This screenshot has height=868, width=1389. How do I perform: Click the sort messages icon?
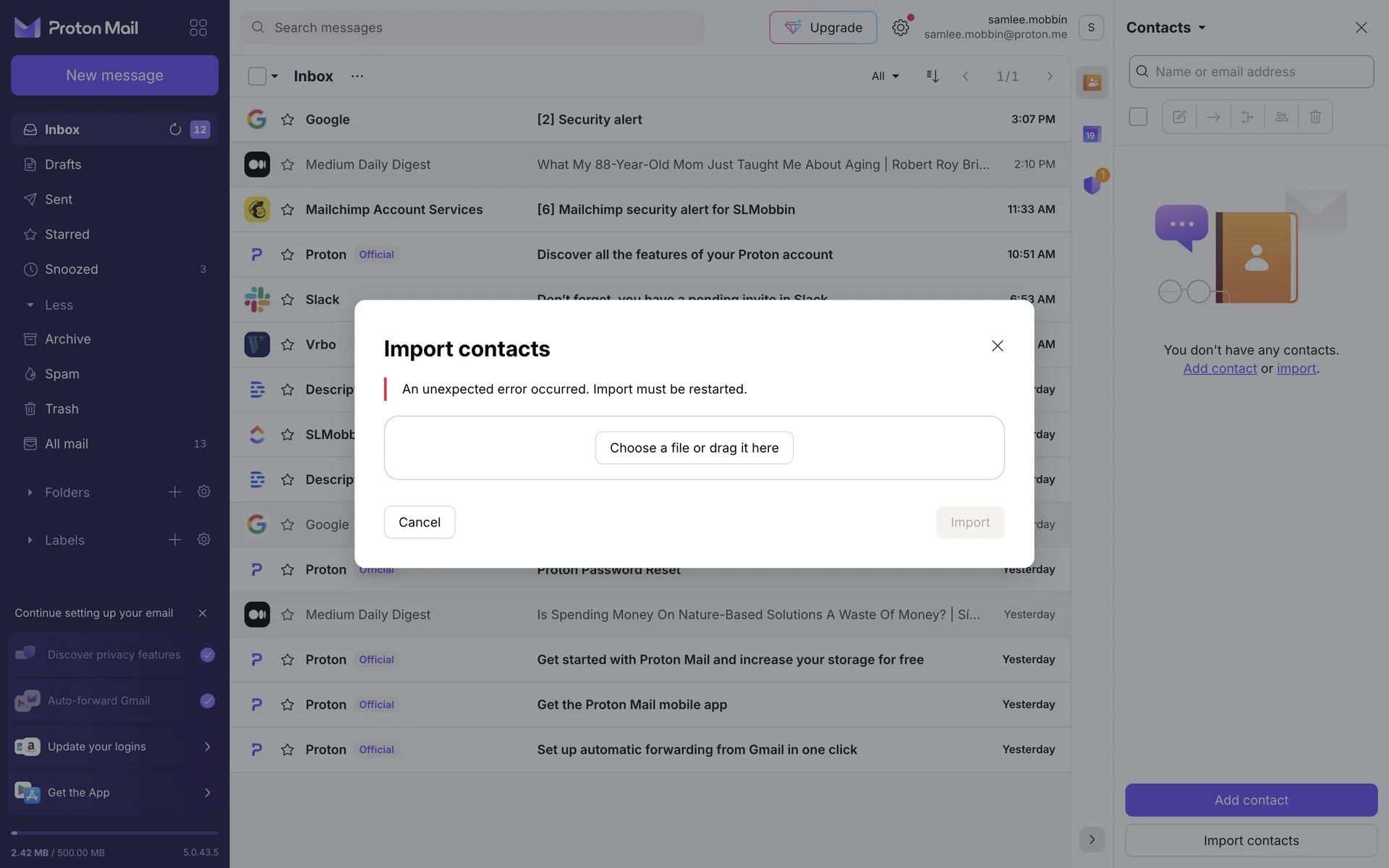click(933, 76)
